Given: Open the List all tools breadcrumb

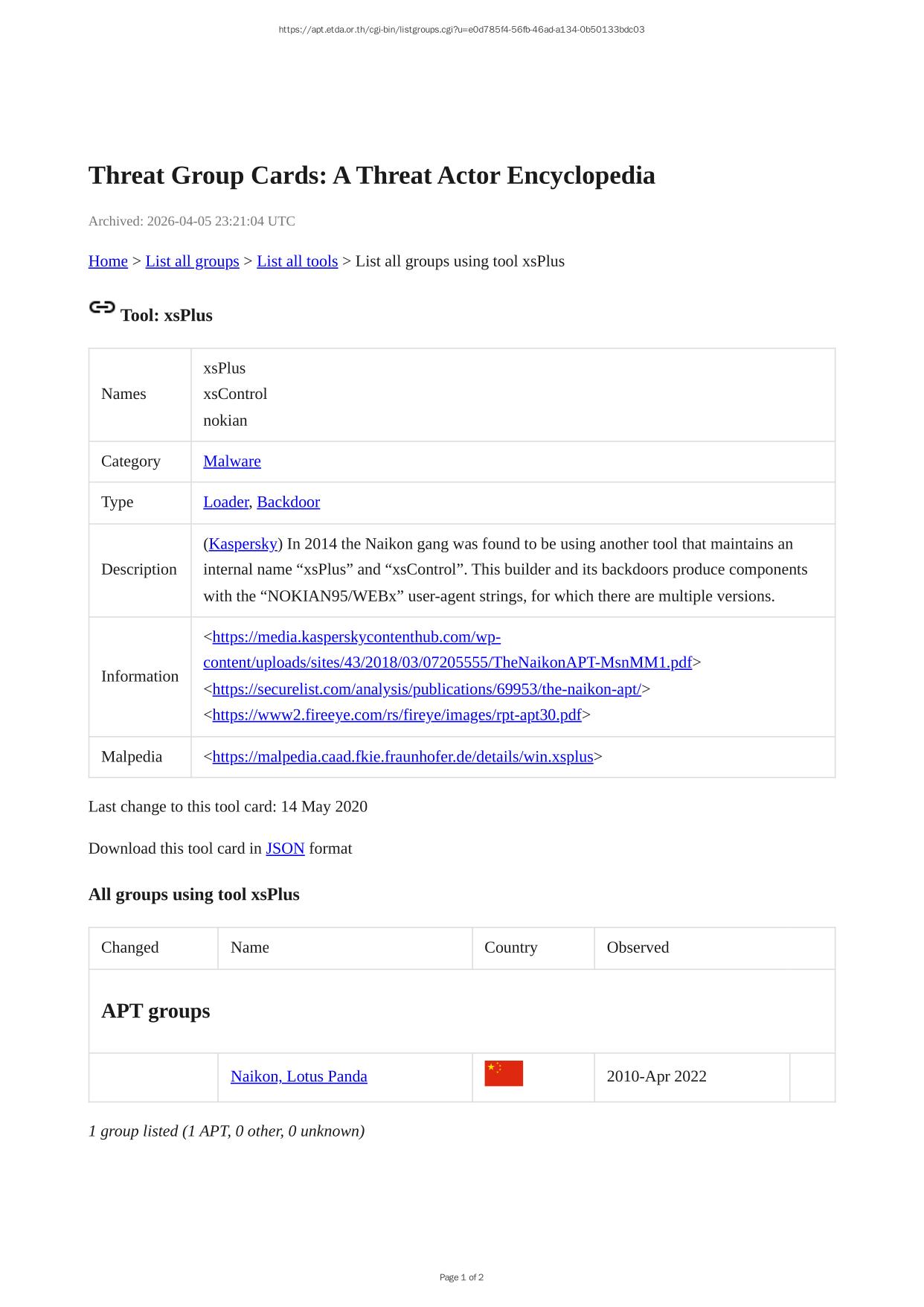Looking at the screenshot, I should point(297,261).
